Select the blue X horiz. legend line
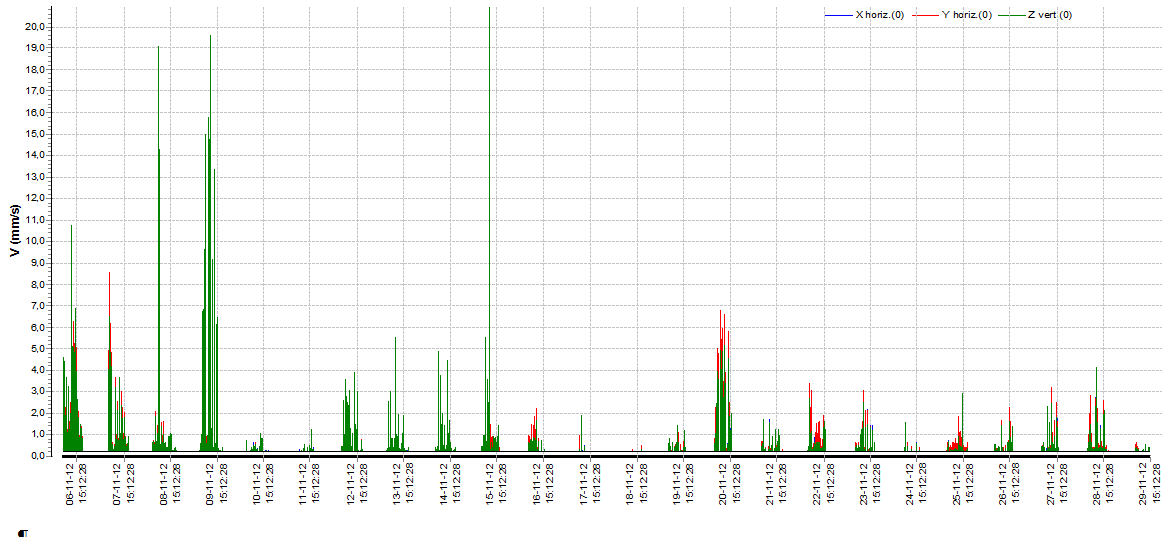The height and width of the screenshot is (537, 1173). point(838,15)
